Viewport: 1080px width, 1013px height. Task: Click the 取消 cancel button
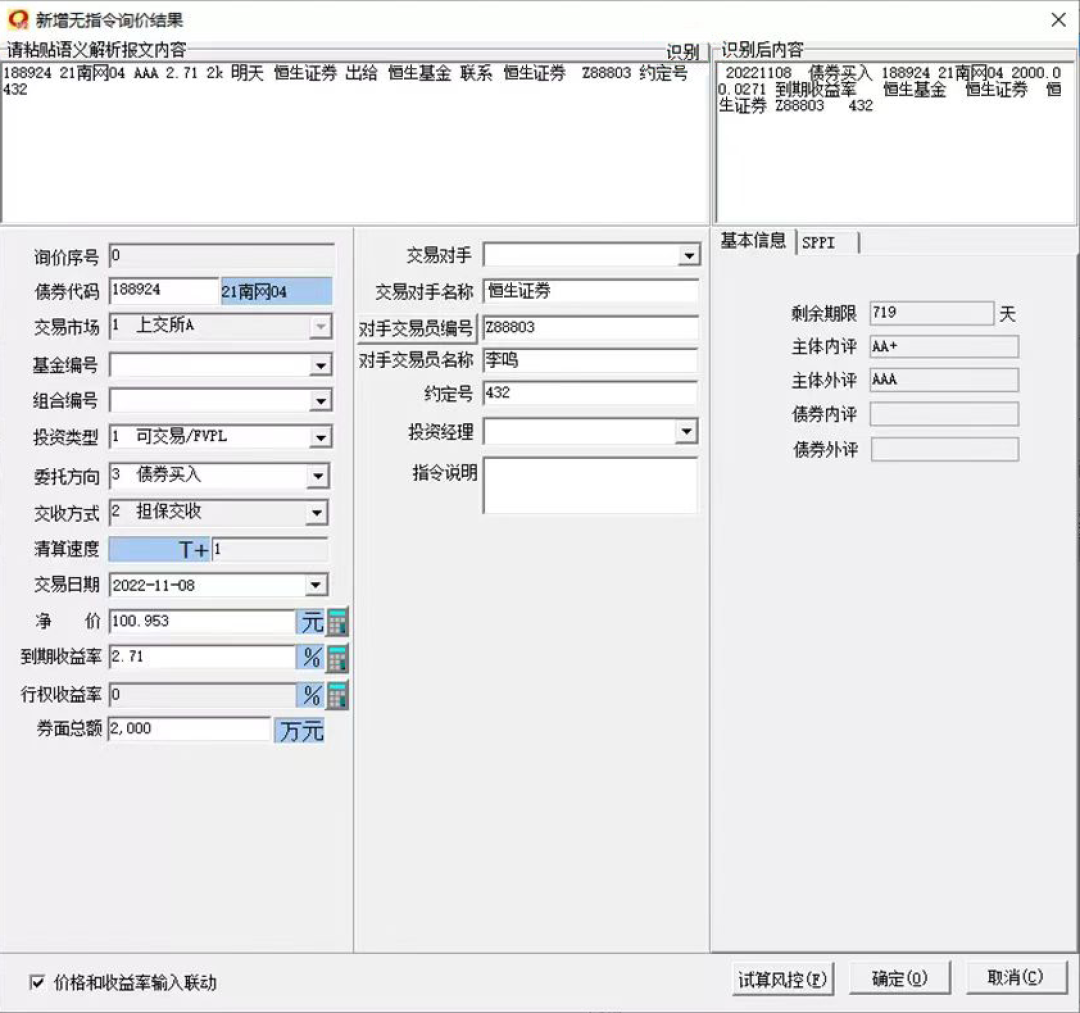click(x=1016, y=978)
